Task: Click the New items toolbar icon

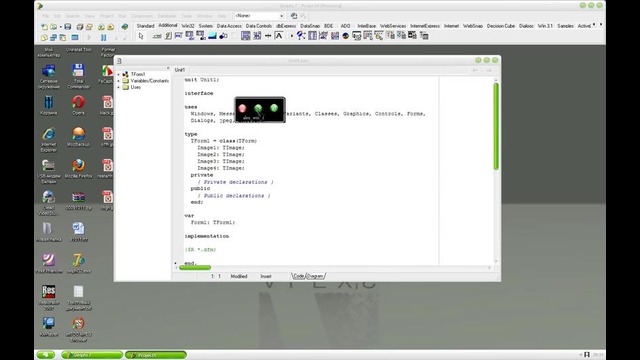Action: click(x=44, y=27)
